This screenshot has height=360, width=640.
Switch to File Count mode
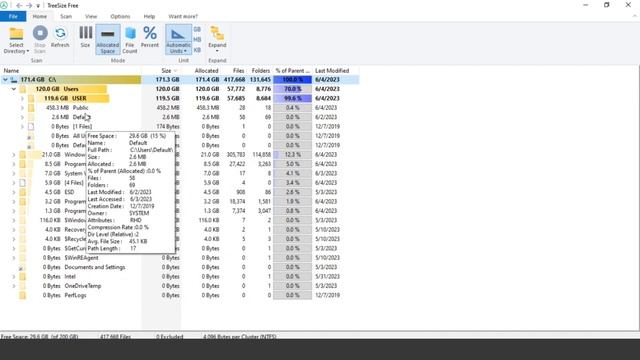point(130,40)
